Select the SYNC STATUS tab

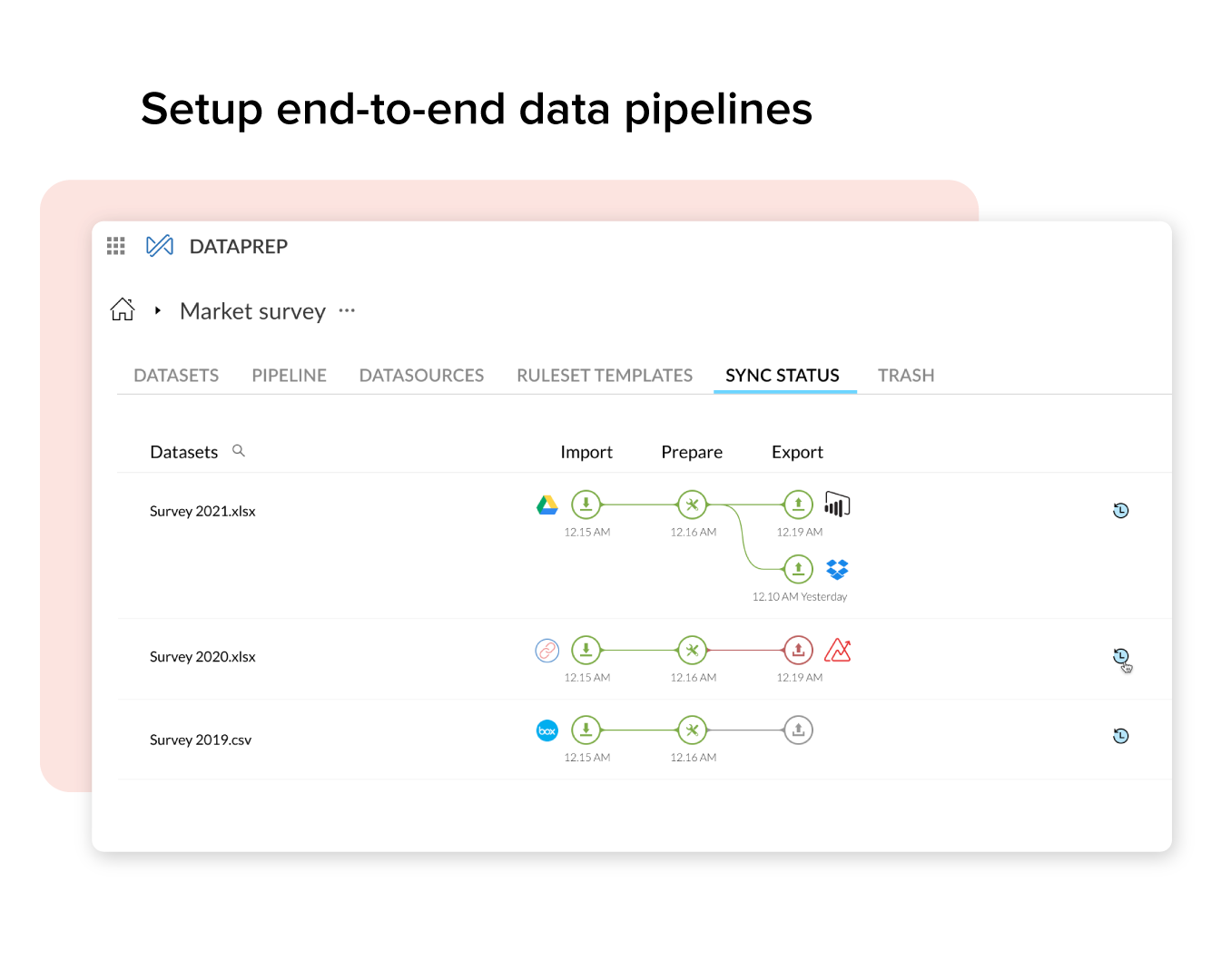783,376
